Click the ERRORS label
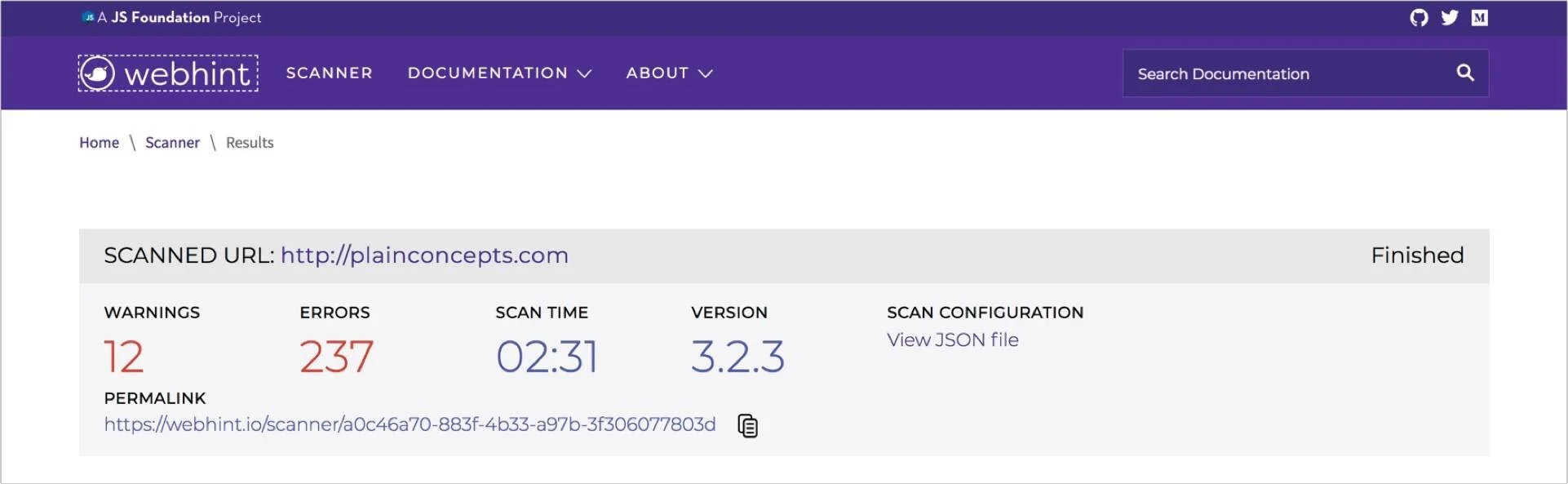The height and width of the screenshot is (484, 1568). pos(334,313)
